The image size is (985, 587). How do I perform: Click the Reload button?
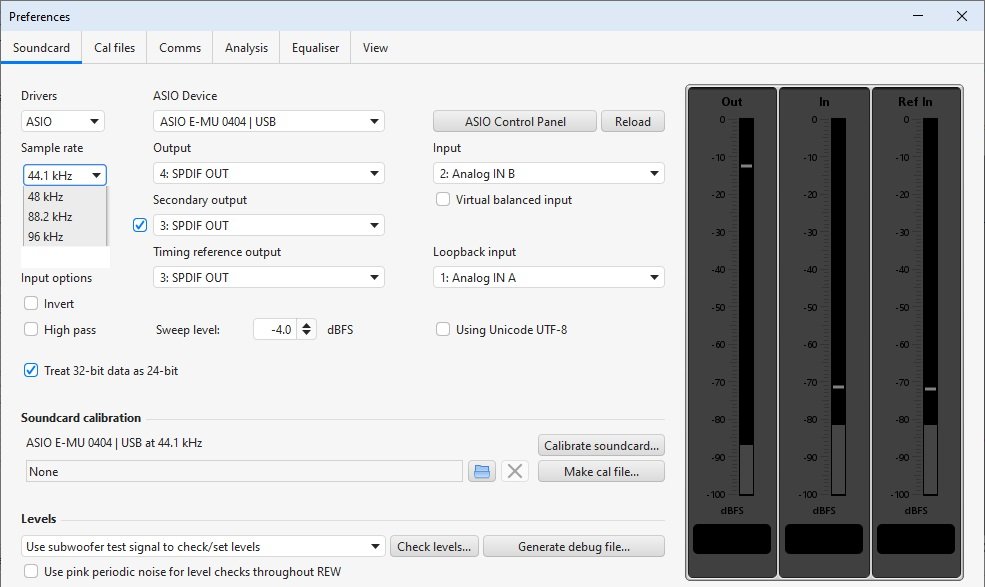(633, 121)
